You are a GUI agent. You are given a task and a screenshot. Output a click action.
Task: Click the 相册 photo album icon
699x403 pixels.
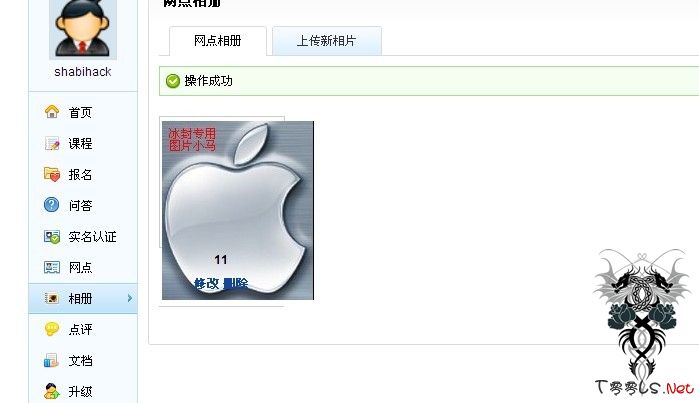click(52, 298)
